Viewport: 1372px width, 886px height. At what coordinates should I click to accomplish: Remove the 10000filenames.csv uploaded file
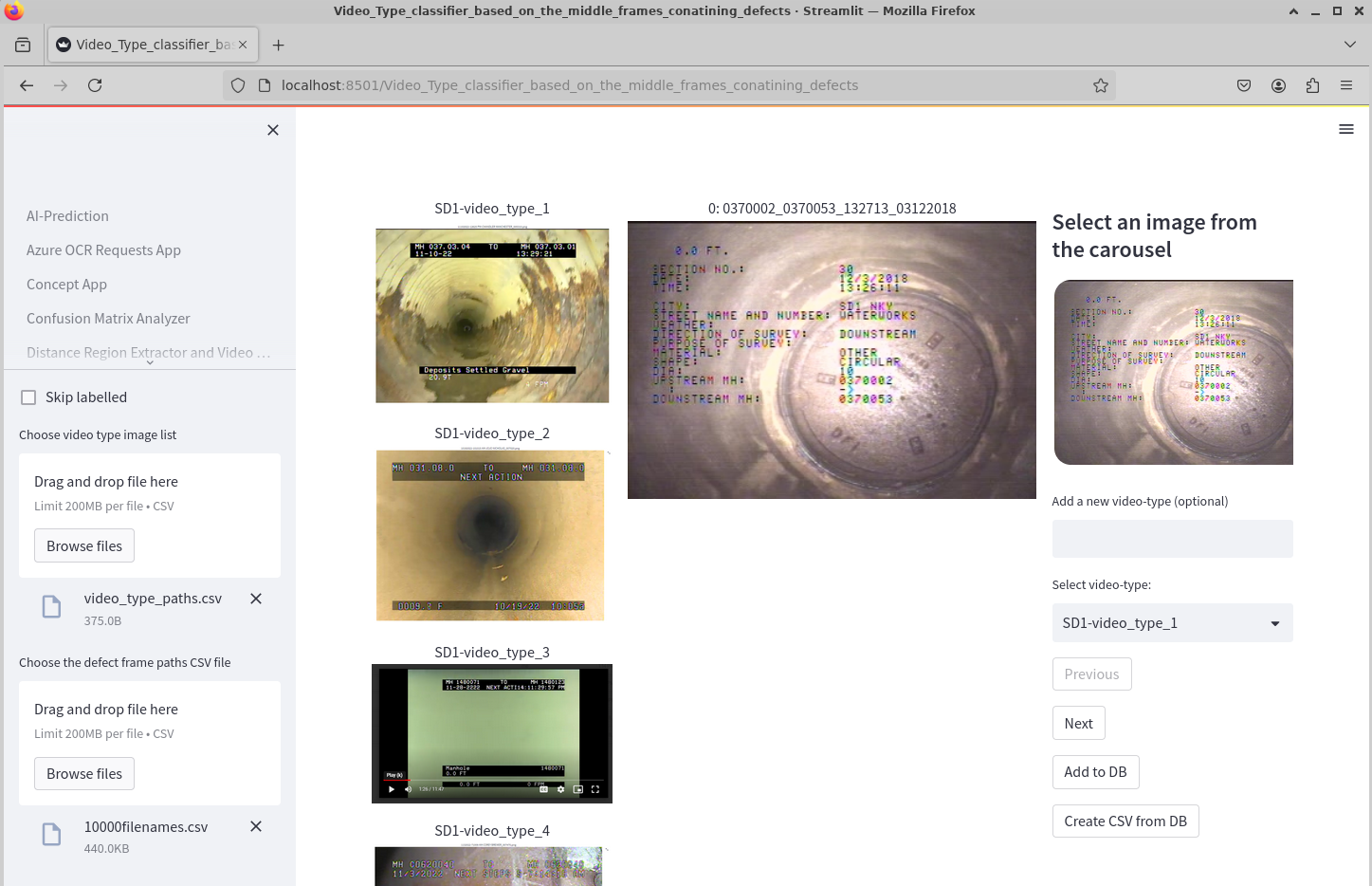256,826
